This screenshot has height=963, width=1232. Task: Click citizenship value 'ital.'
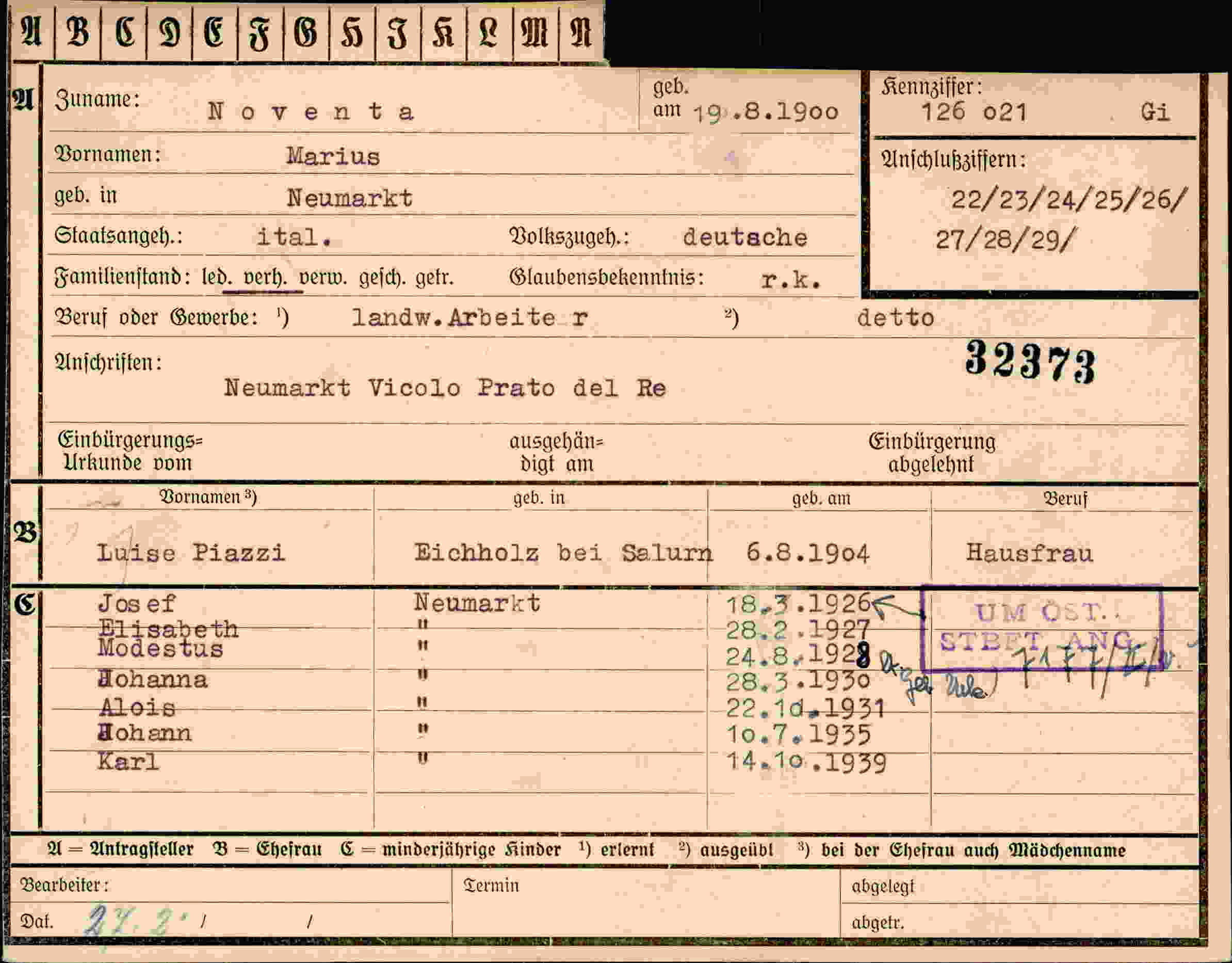tap(294, 237)
